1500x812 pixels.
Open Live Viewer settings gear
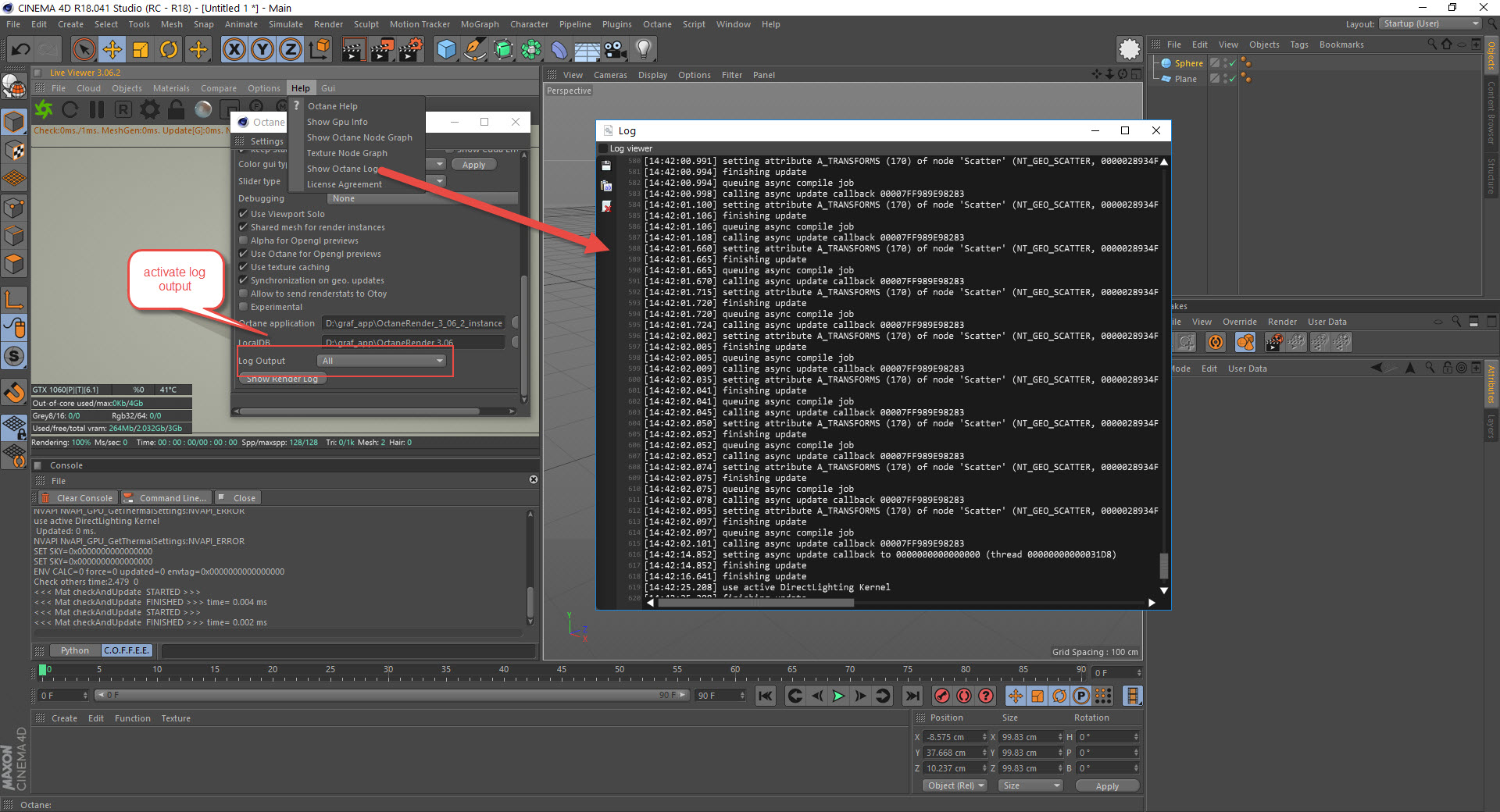tap(150, 109)
